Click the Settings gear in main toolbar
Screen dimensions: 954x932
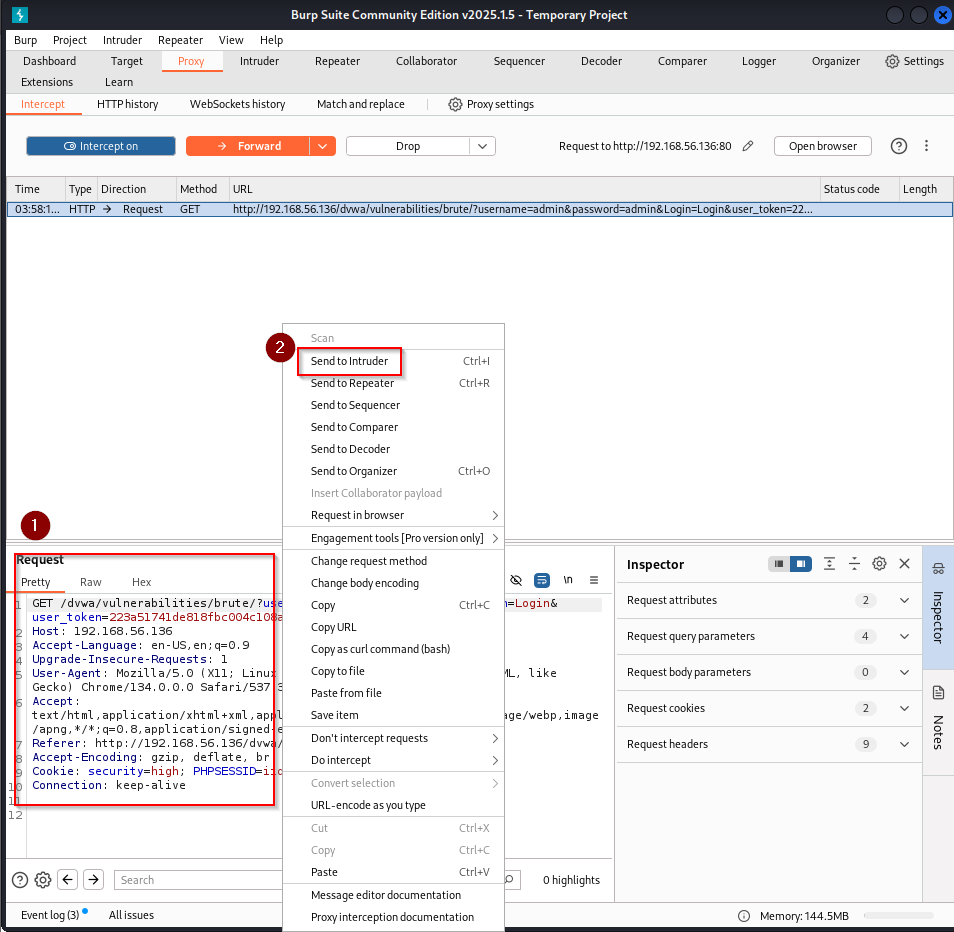pyautogui.click(x=892, y=61)
